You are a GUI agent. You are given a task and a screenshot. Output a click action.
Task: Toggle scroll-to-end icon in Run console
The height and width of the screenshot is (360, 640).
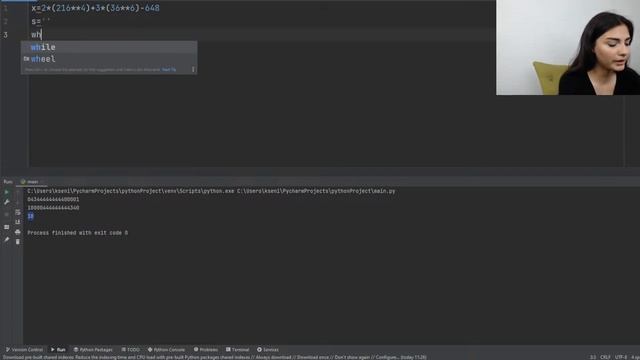point(18,222)
